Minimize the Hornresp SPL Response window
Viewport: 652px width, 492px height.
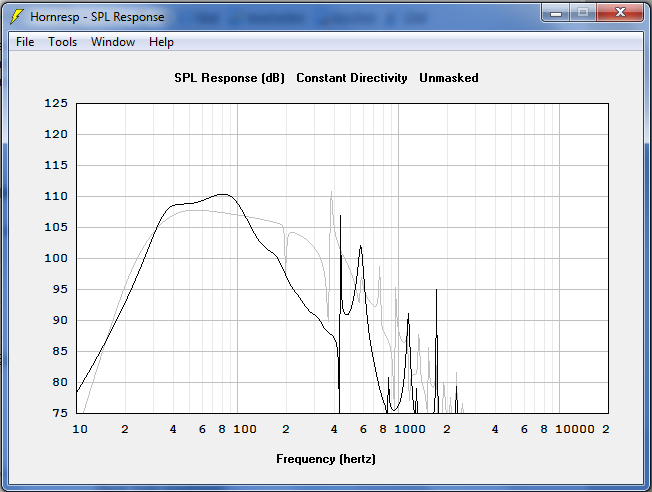point(556,12)
